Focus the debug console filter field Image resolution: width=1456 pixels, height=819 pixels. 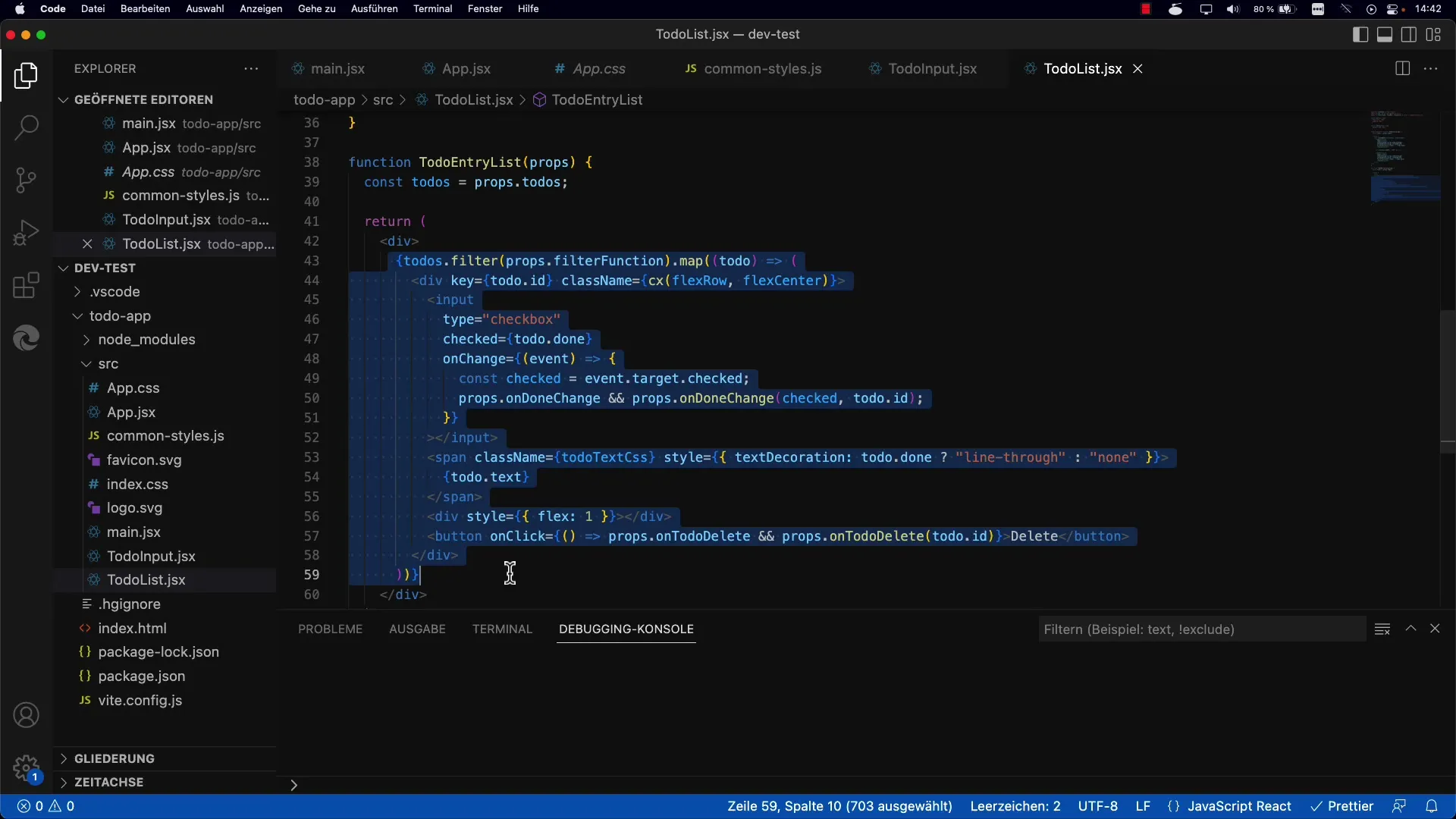pos(1201,629)
